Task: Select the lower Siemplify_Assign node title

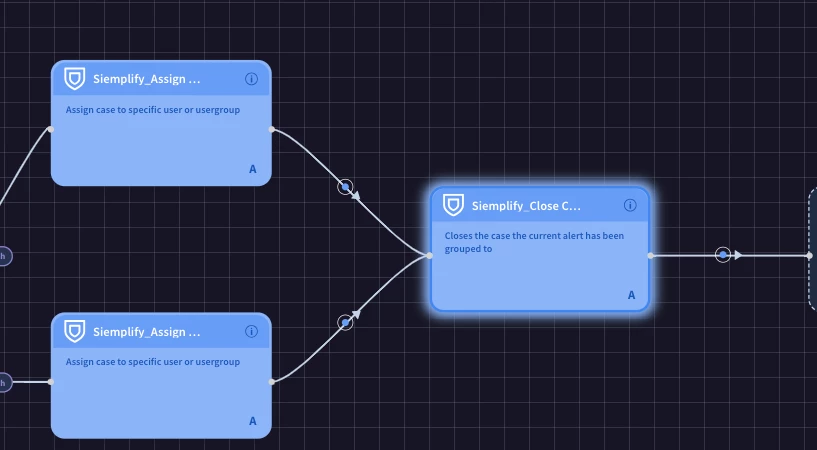Action: tap(146, 332)
